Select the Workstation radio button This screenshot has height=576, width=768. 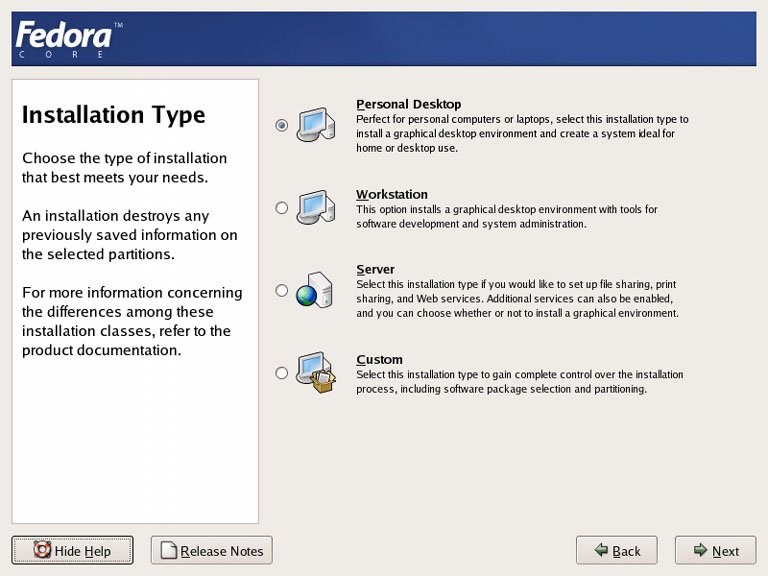pyautogui.click(x=282, y=208)
